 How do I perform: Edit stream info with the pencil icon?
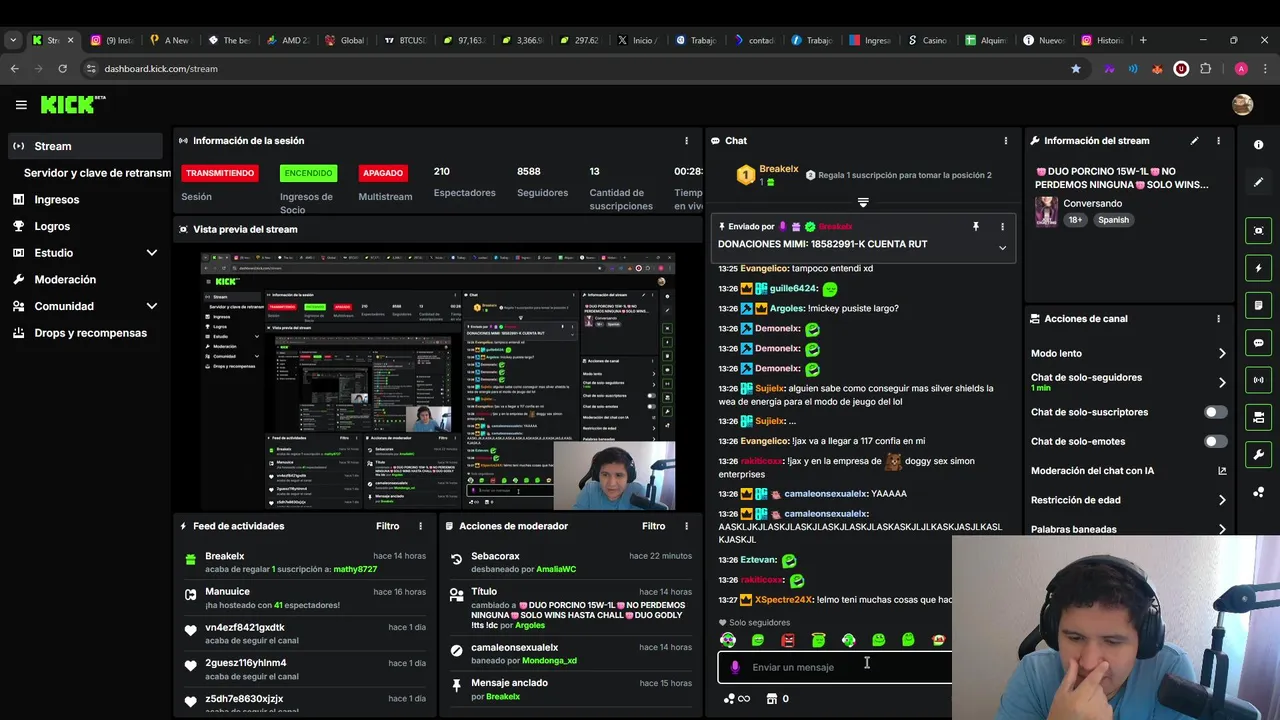(x=1194, y=141)
